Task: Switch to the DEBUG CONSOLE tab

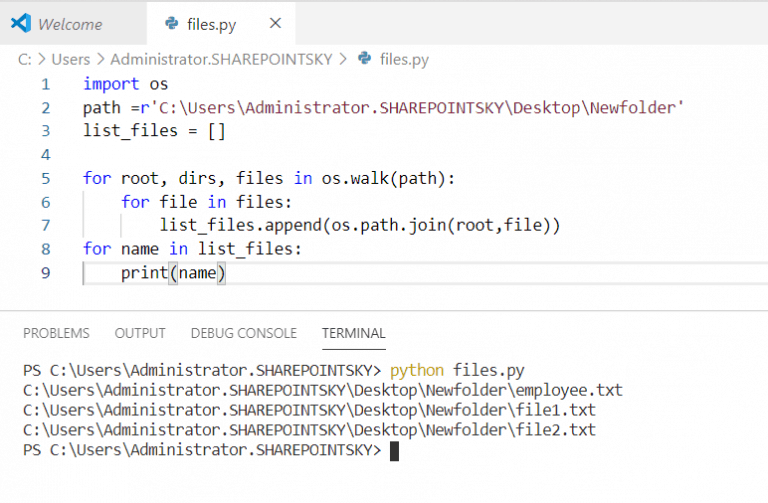Action: pos(244,333)
